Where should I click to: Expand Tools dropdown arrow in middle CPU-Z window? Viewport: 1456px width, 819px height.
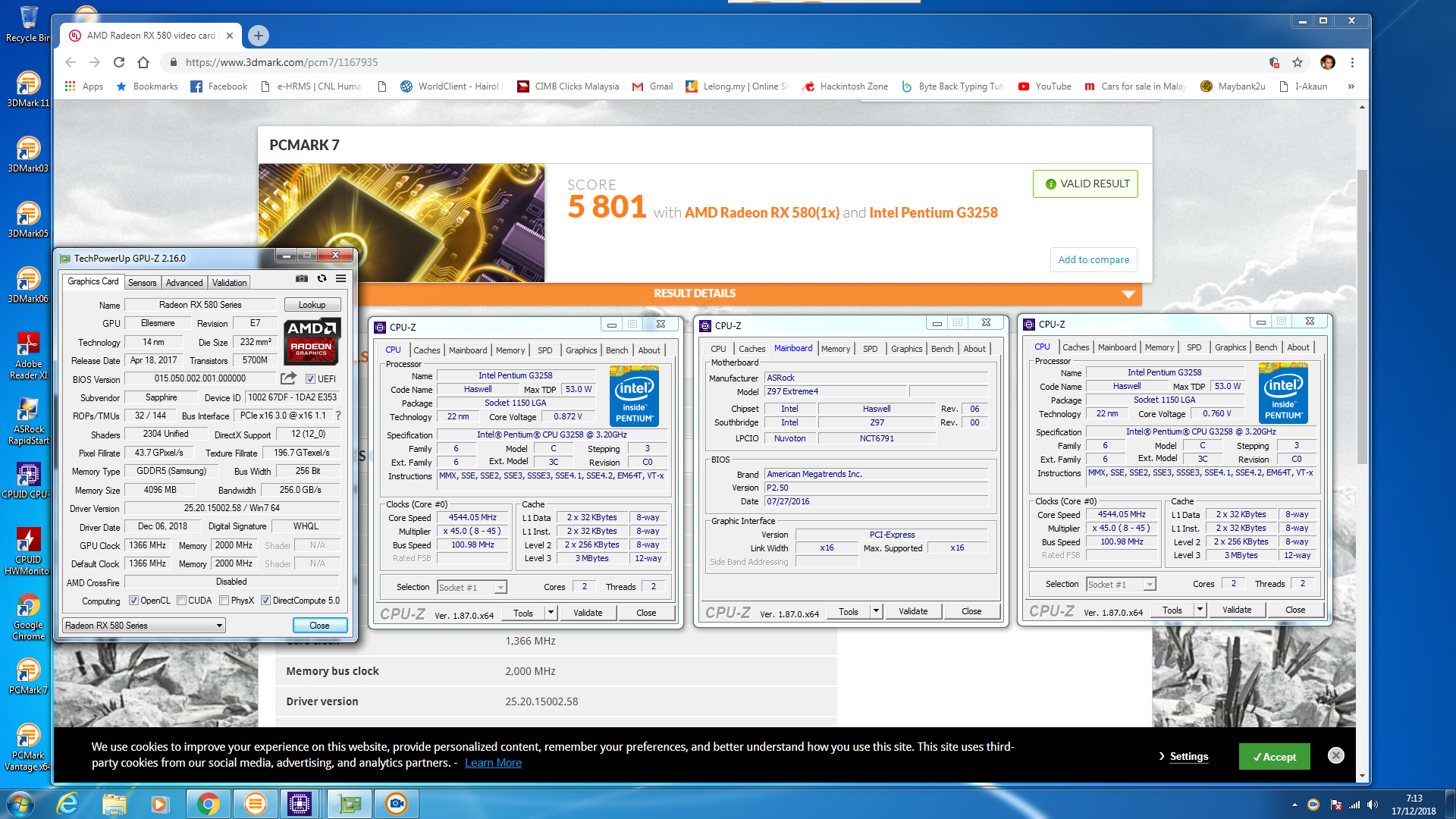pyautogui.click(x=877, y=611)
